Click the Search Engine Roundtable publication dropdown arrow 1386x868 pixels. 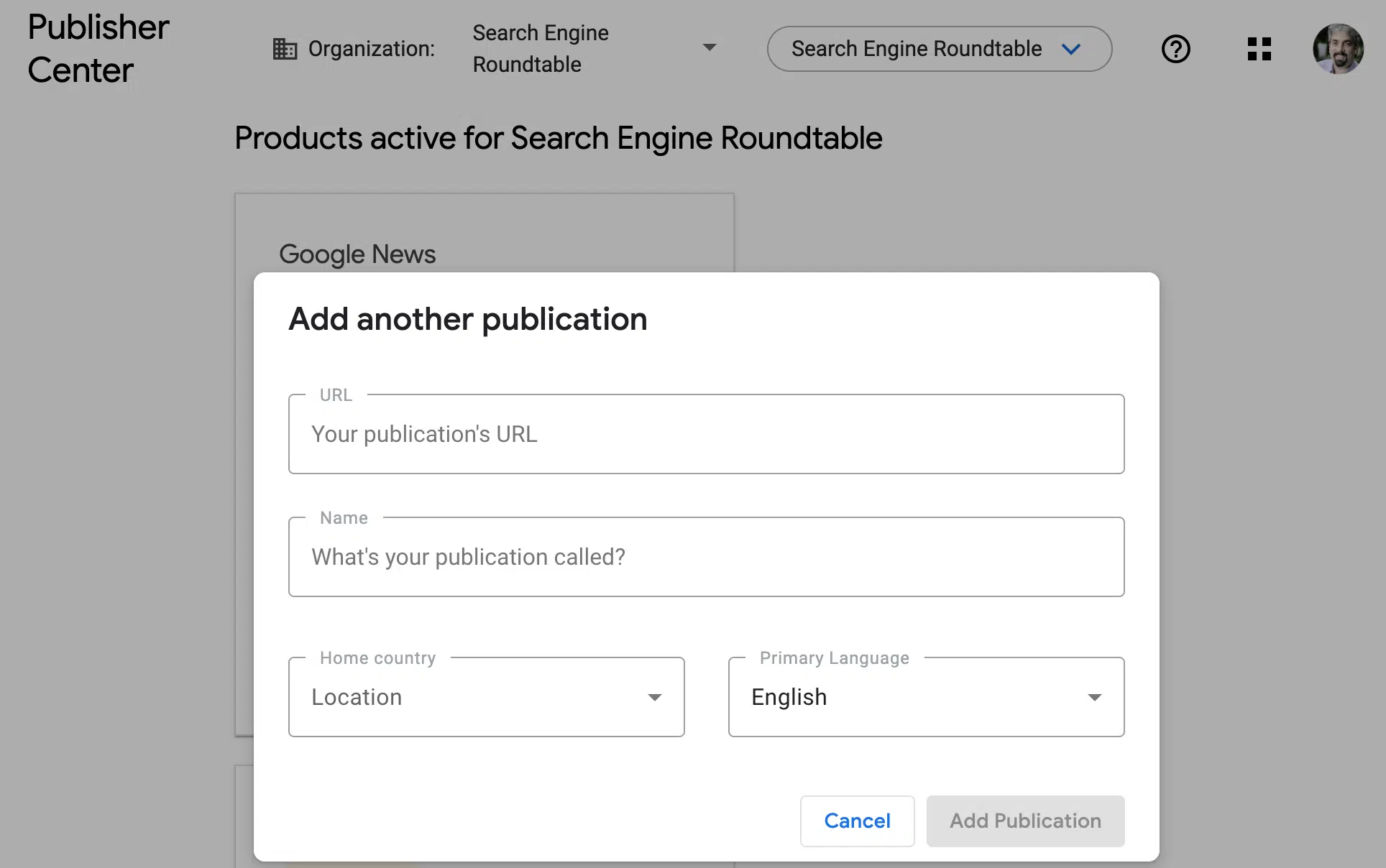point(1074,48)
